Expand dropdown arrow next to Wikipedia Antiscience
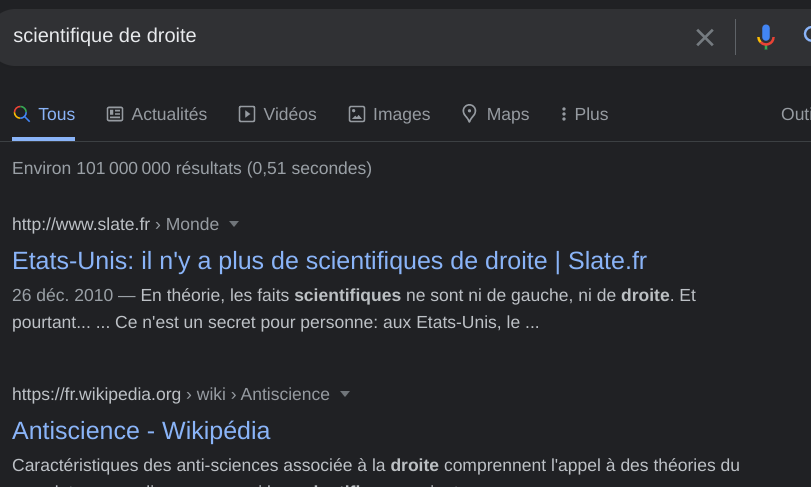 pos(345,394)
